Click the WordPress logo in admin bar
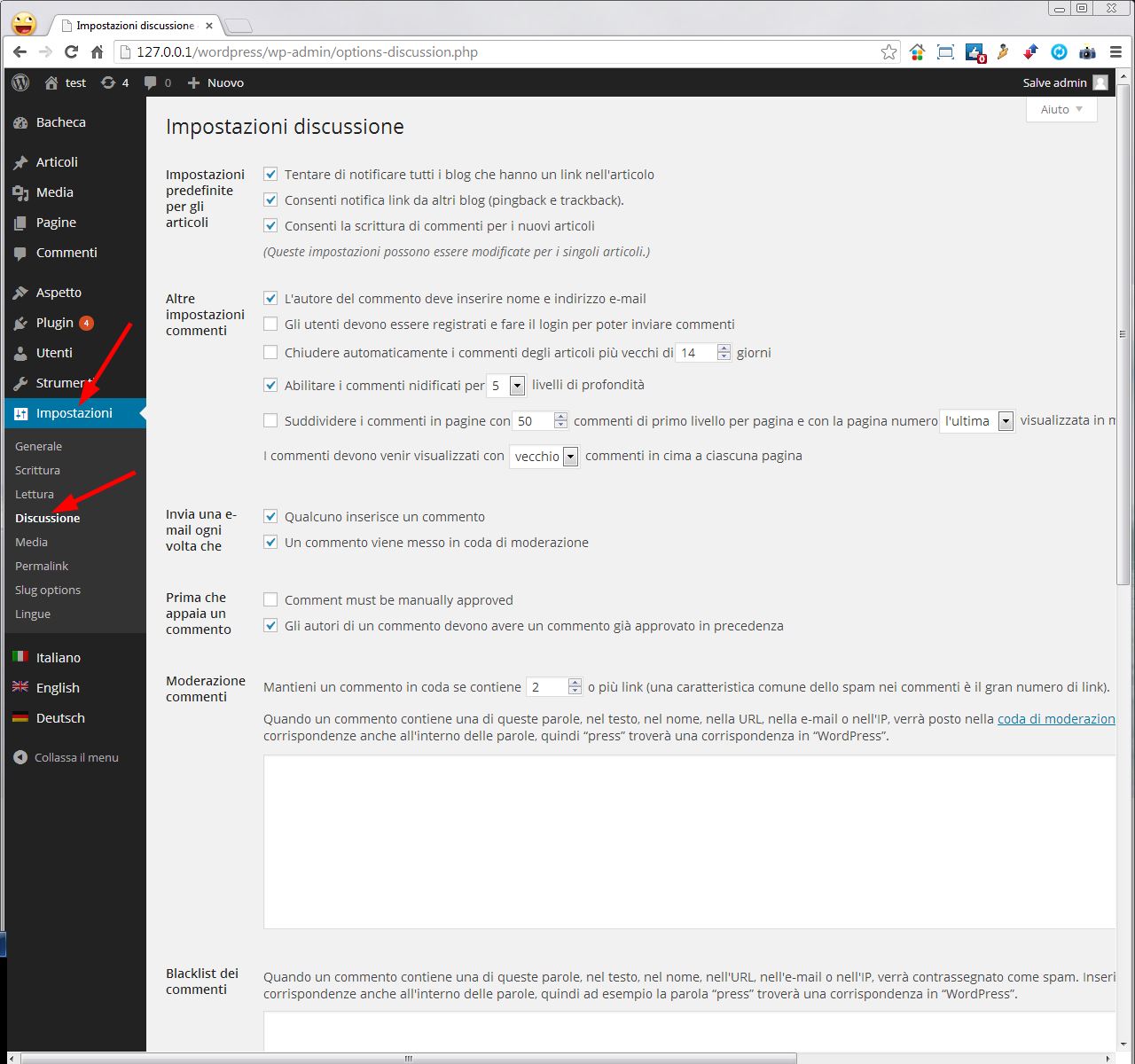The height and width of the screenshot is (1064, 1135). (x=20, y=82)
